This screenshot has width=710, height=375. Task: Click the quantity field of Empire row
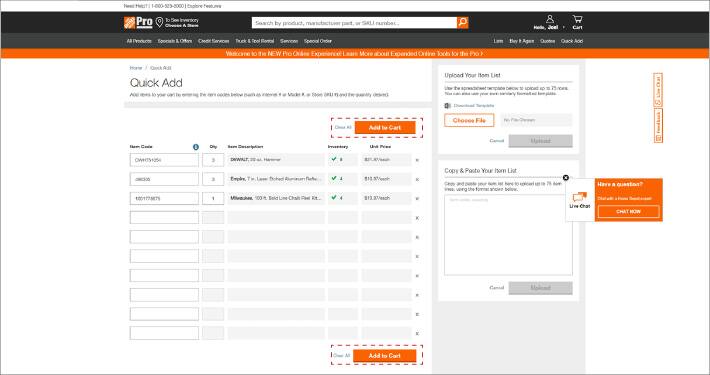(213, 179)
